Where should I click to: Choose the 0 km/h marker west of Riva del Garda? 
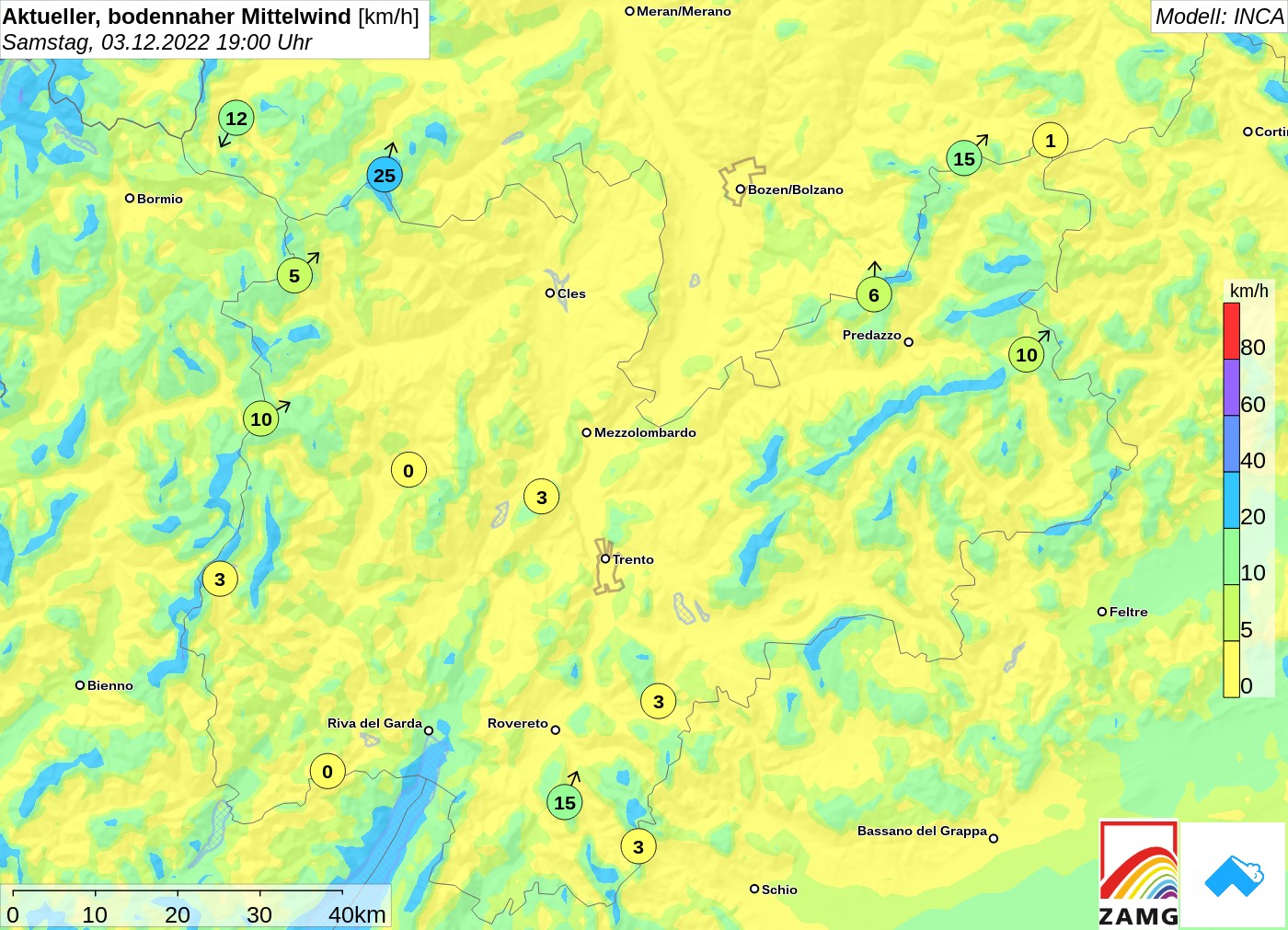(328, 771)
